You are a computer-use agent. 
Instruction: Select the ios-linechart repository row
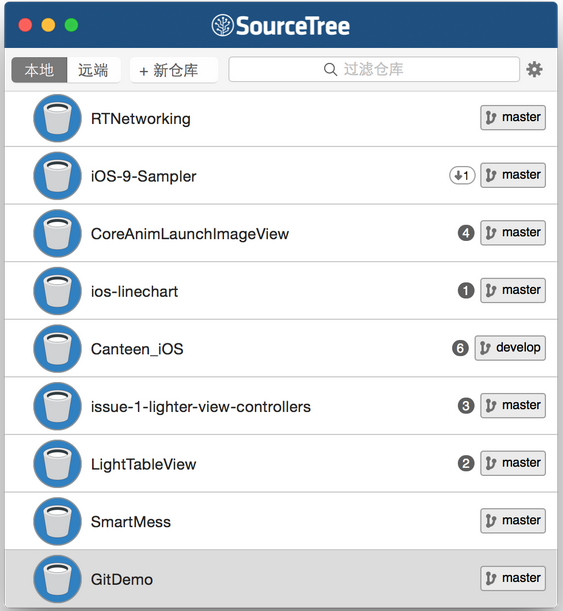(x=281, y=291)
